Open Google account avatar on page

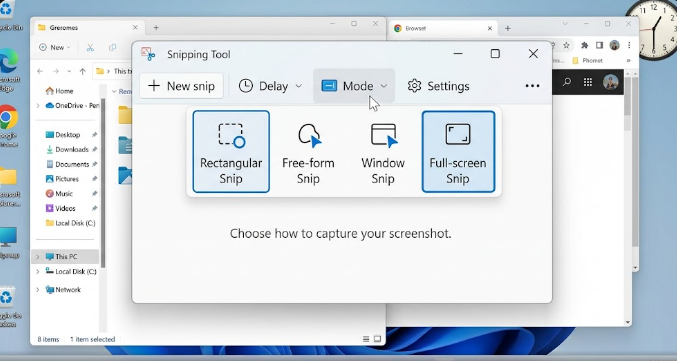tap(611, 82)
